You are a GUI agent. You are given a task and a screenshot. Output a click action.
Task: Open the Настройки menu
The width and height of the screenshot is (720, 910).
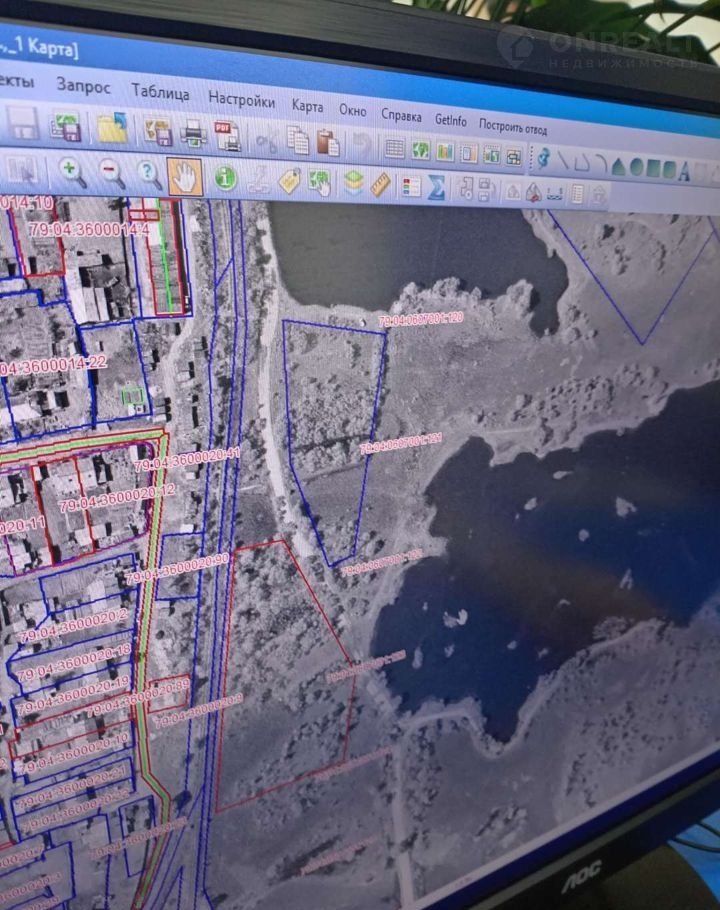[241, 101]
